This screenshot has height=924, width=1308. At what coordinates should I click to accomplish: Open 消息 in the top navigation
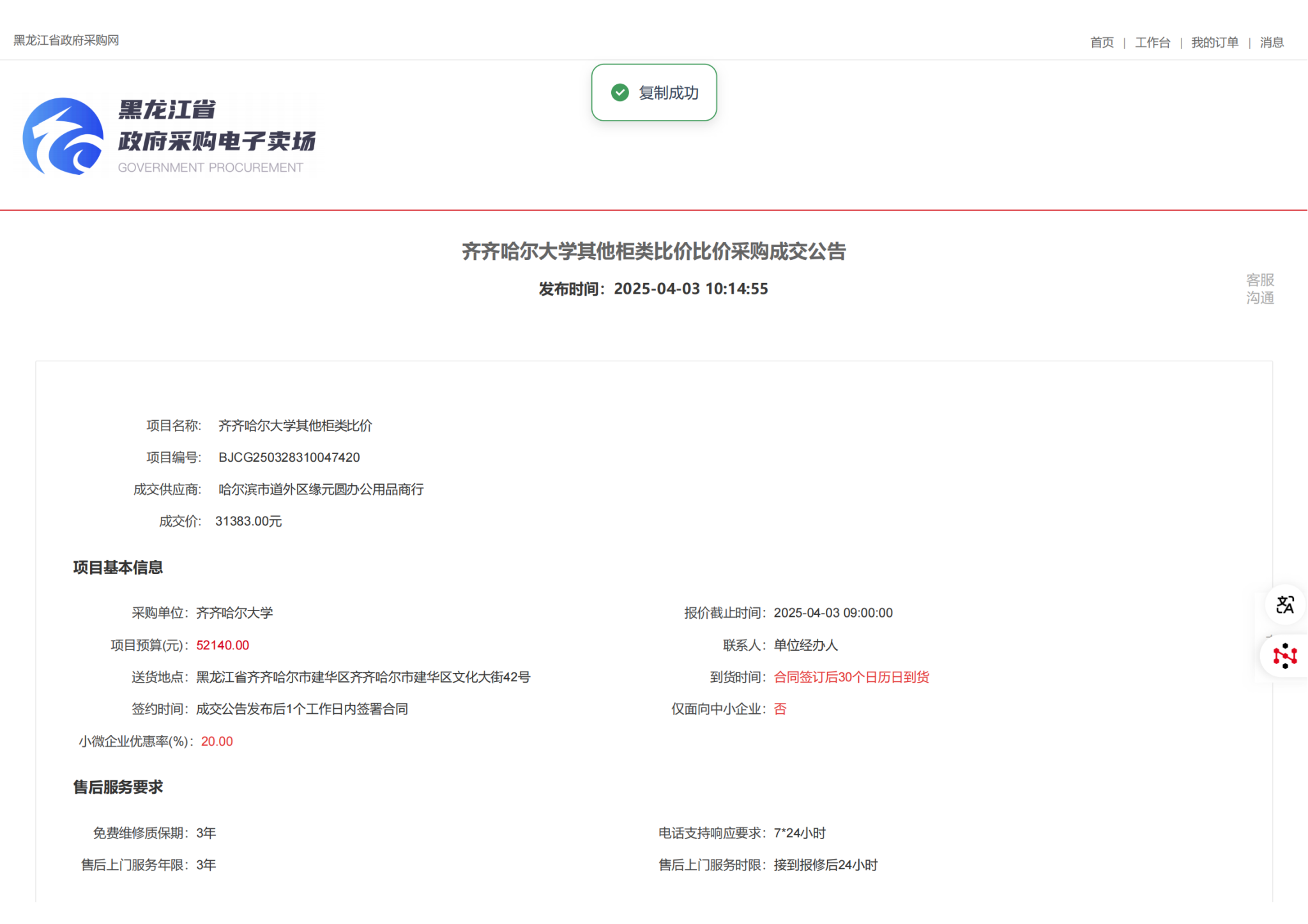pyautogui.click(x=1271, y=42)
